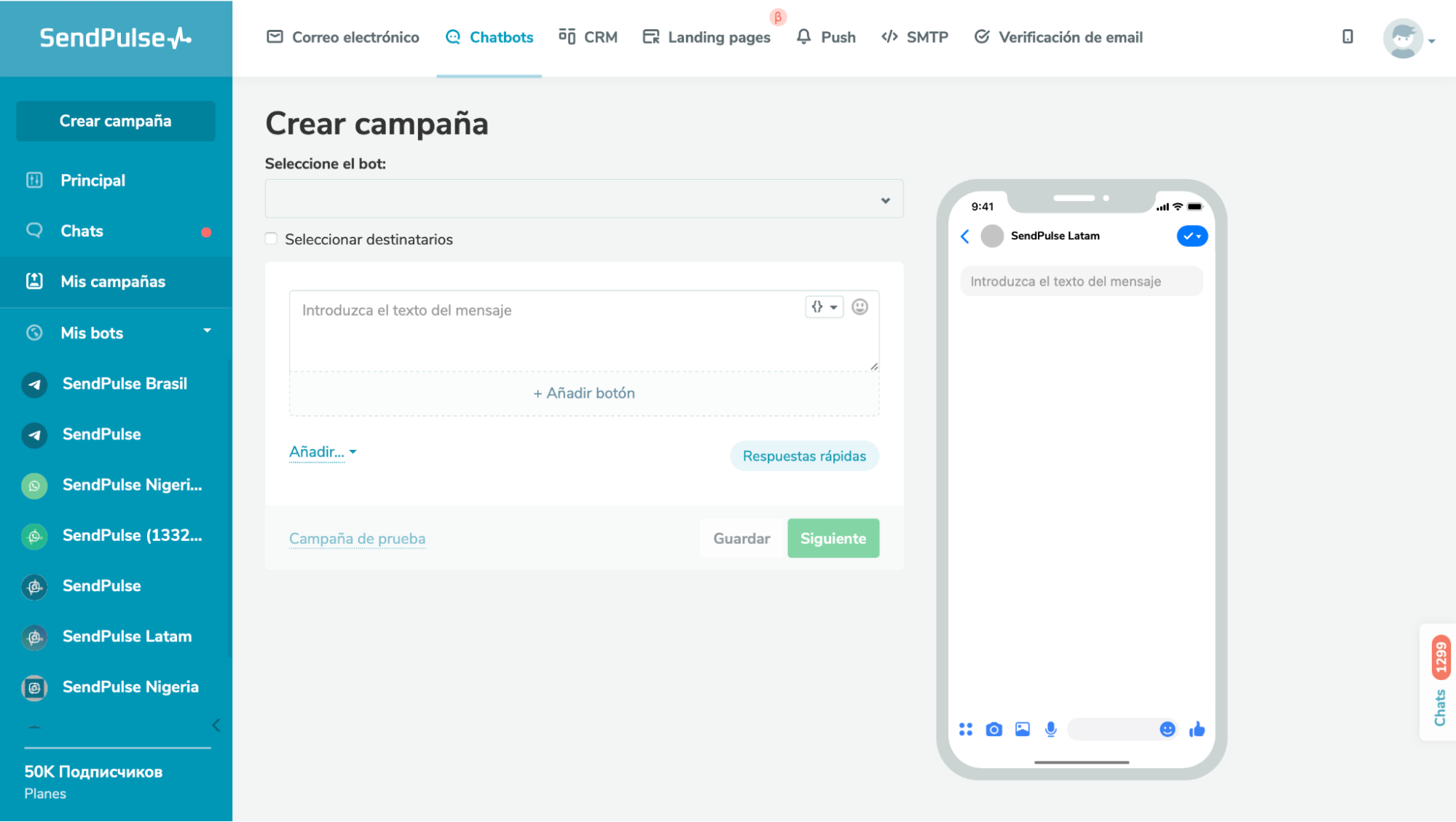Screen dimensions: 1456x822
Task: Switch to the Landing pages tab
Action: click(706, 37)
